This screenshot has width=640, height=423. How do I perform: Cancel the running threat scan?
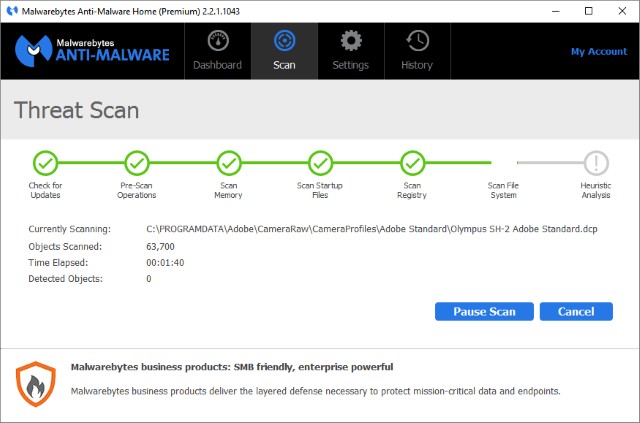575,311
